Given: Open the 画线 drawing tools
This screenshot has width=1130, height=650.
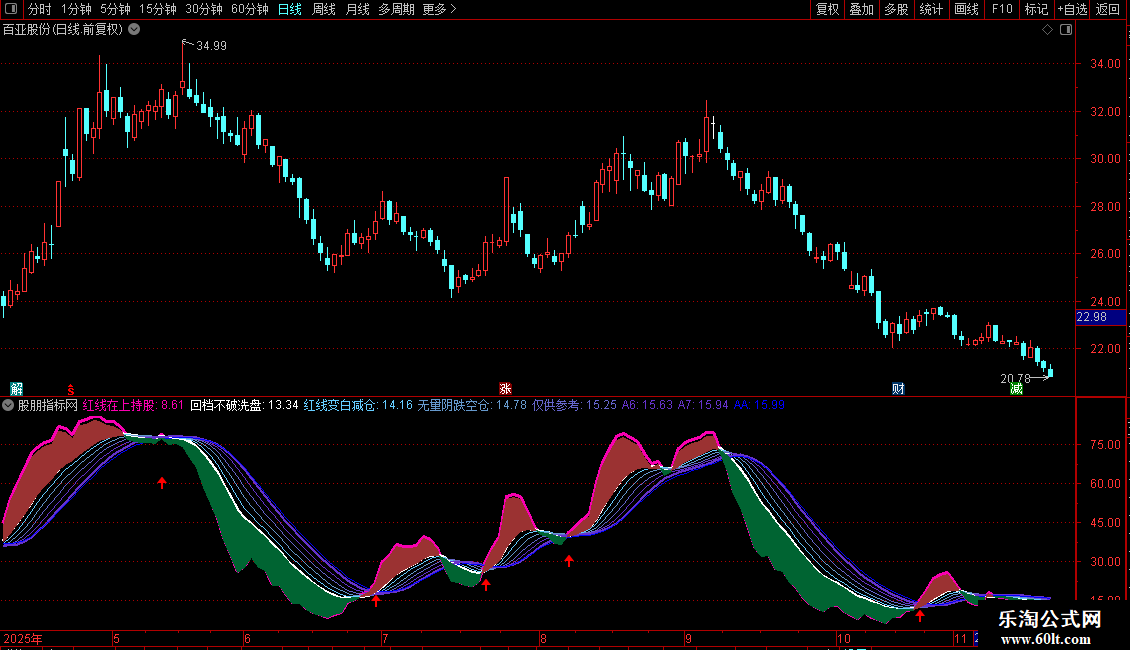Looking at the screenshot, I should point(966,10).
